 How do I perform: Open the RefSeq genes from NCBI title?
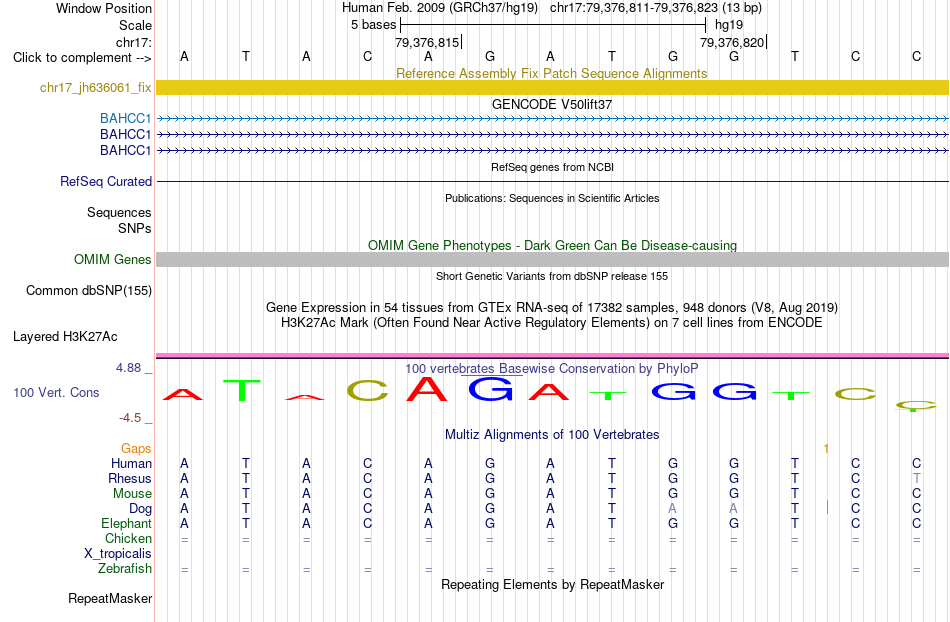(553, 167)
